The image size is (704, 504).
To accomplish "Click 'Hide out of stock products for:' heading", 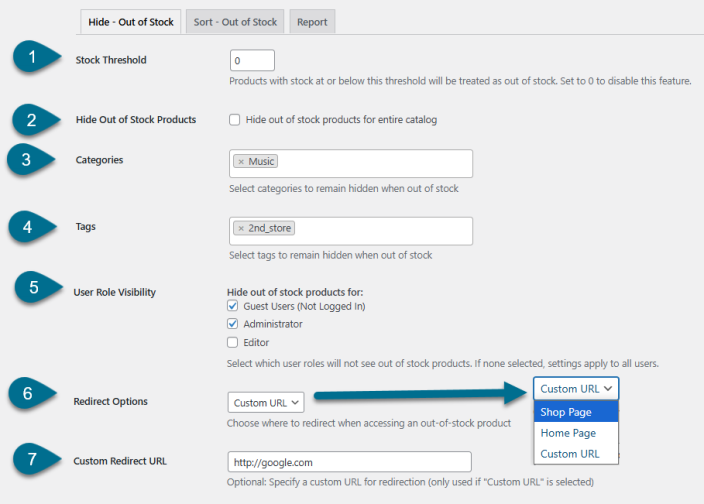I will point(295,292).
